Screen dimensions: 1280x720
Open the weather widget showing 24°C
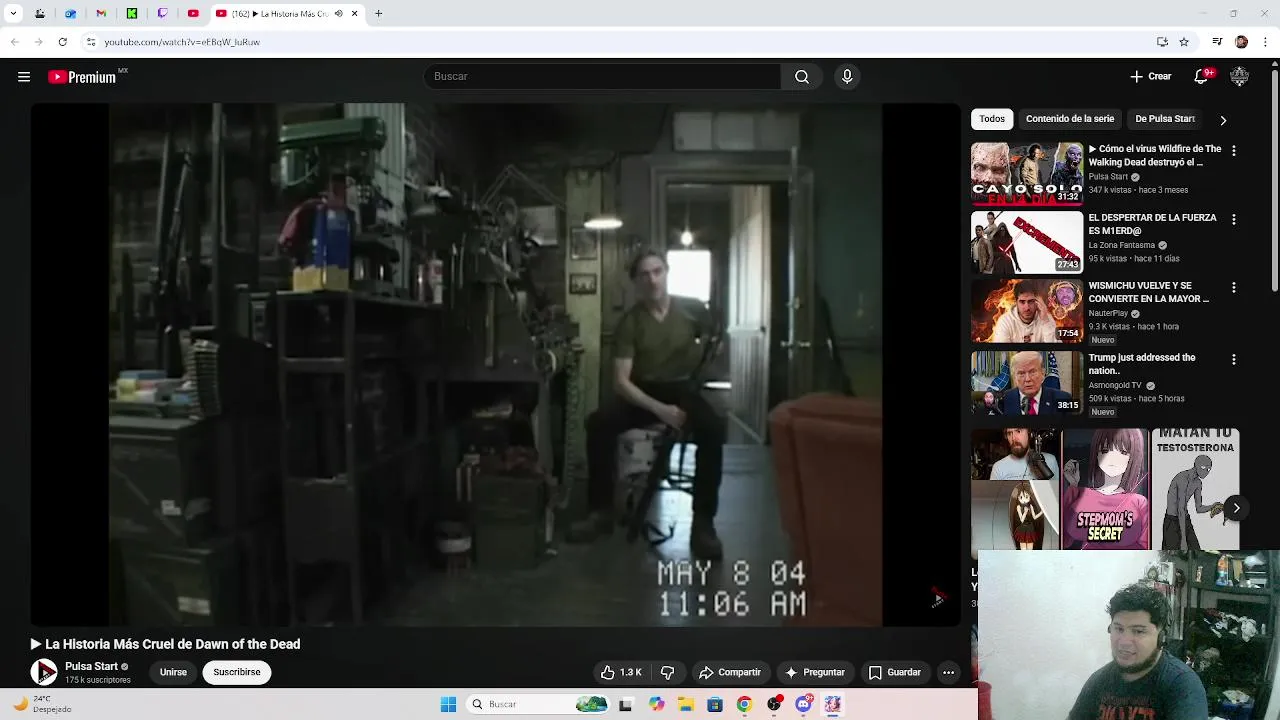click(40, 704)
